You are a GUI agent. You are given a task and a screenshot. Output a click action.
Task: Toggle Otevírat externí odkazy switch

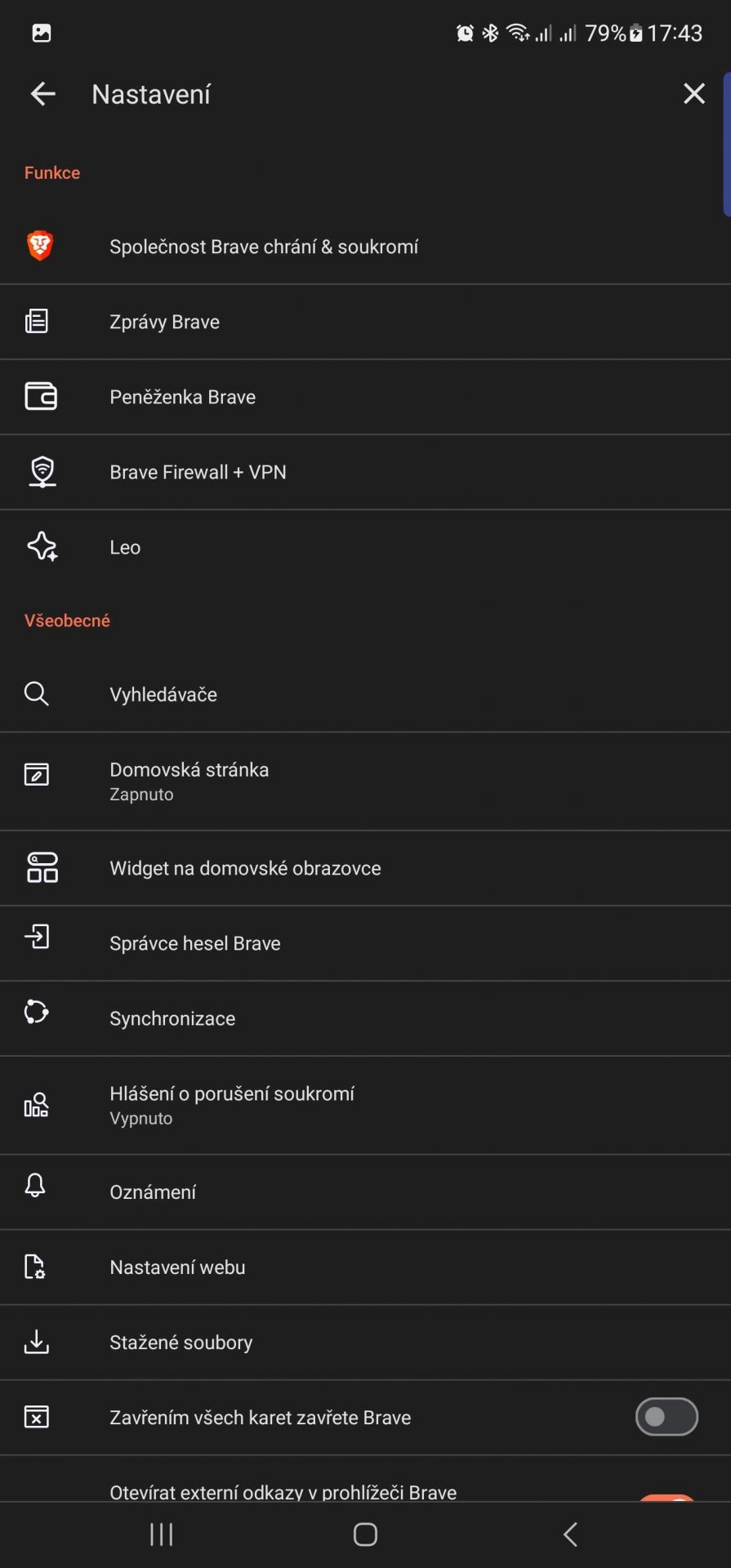[x=666, y=1496]
